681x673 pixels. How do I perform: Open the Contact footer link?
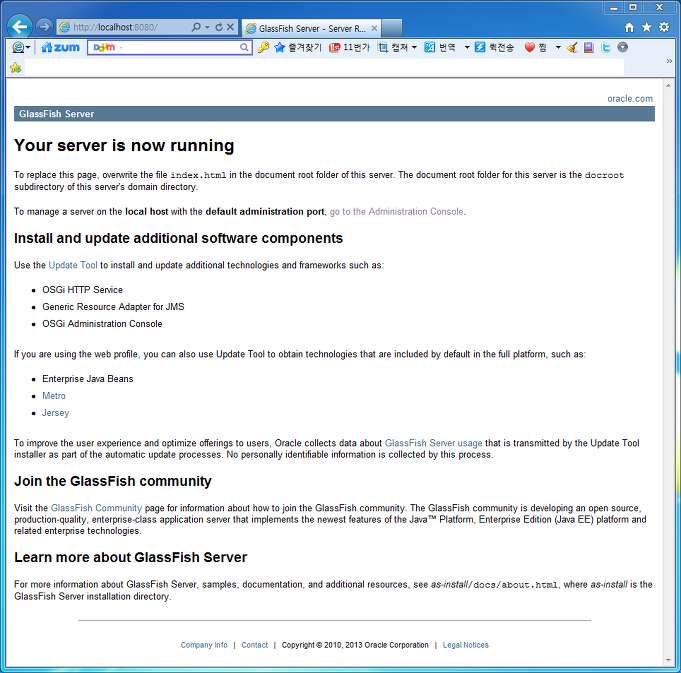pos(255,645)
